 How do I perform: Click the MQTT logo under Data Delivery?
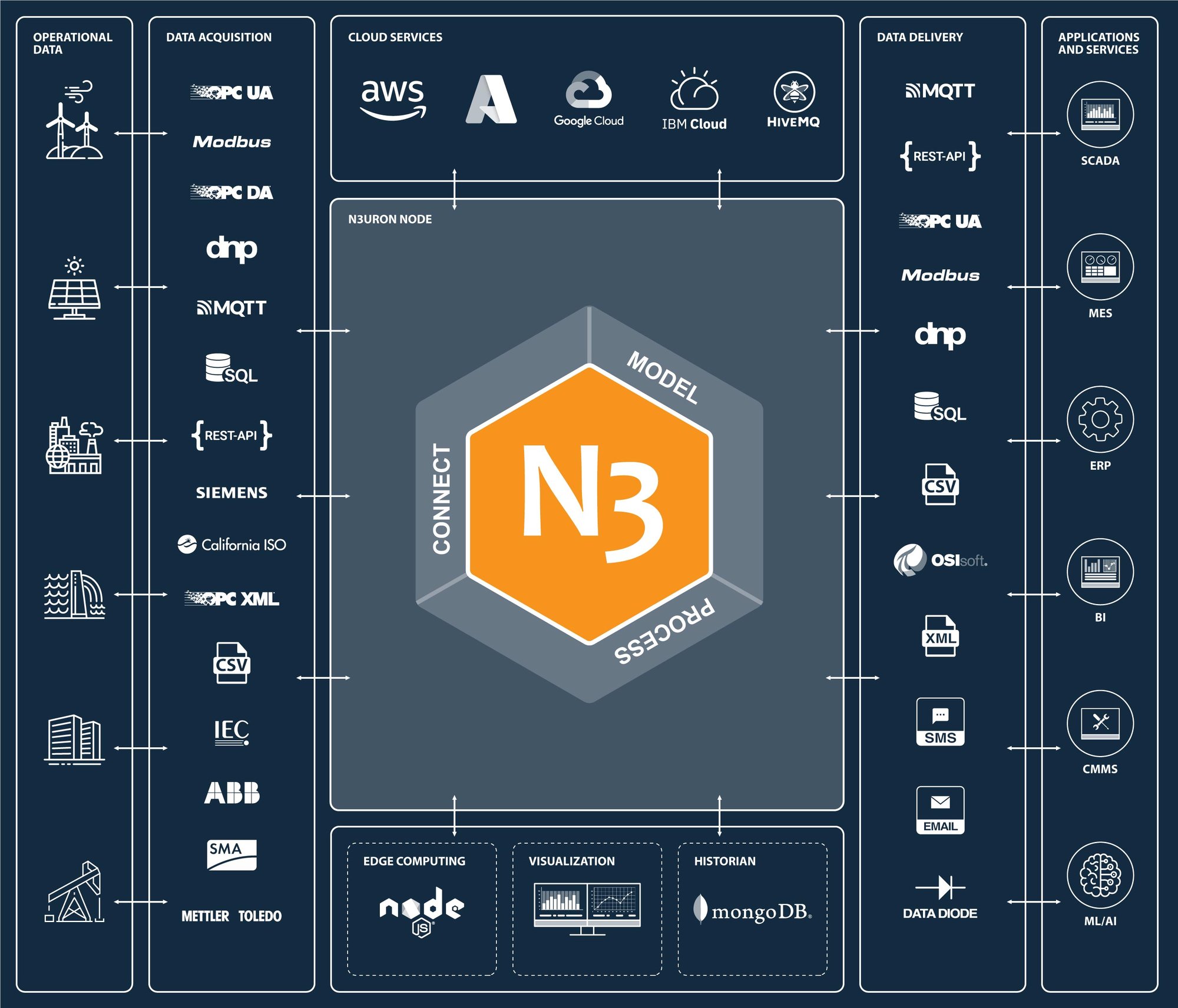pos(940,91)
